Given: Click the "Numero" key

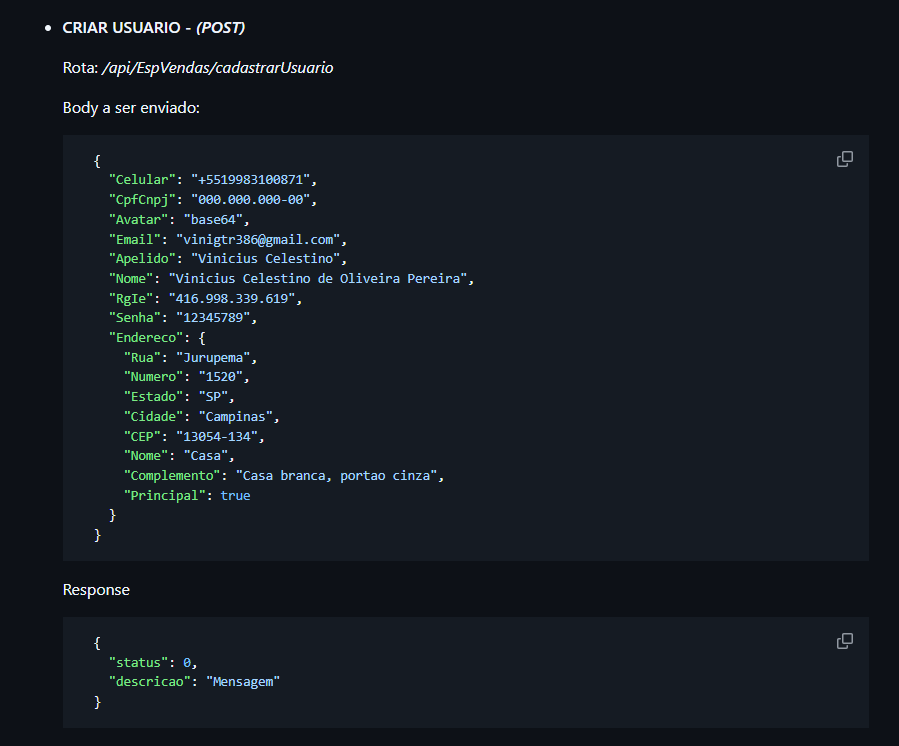Looking at the screenshot, I should pyautogui.click(x=153, y=377).
